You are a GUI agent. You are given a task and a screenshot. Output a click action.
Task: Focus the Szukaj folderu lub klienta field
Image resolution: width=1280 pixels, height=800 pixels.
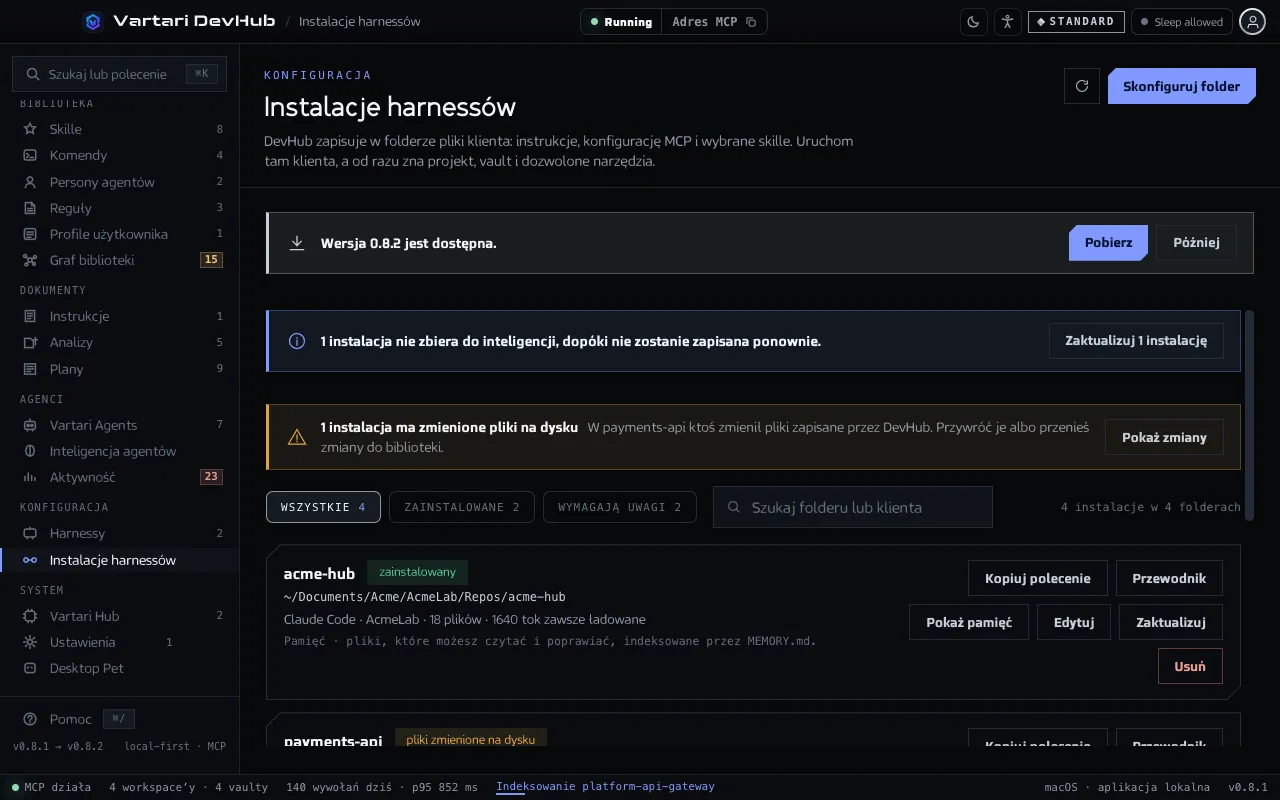(853, 507)
